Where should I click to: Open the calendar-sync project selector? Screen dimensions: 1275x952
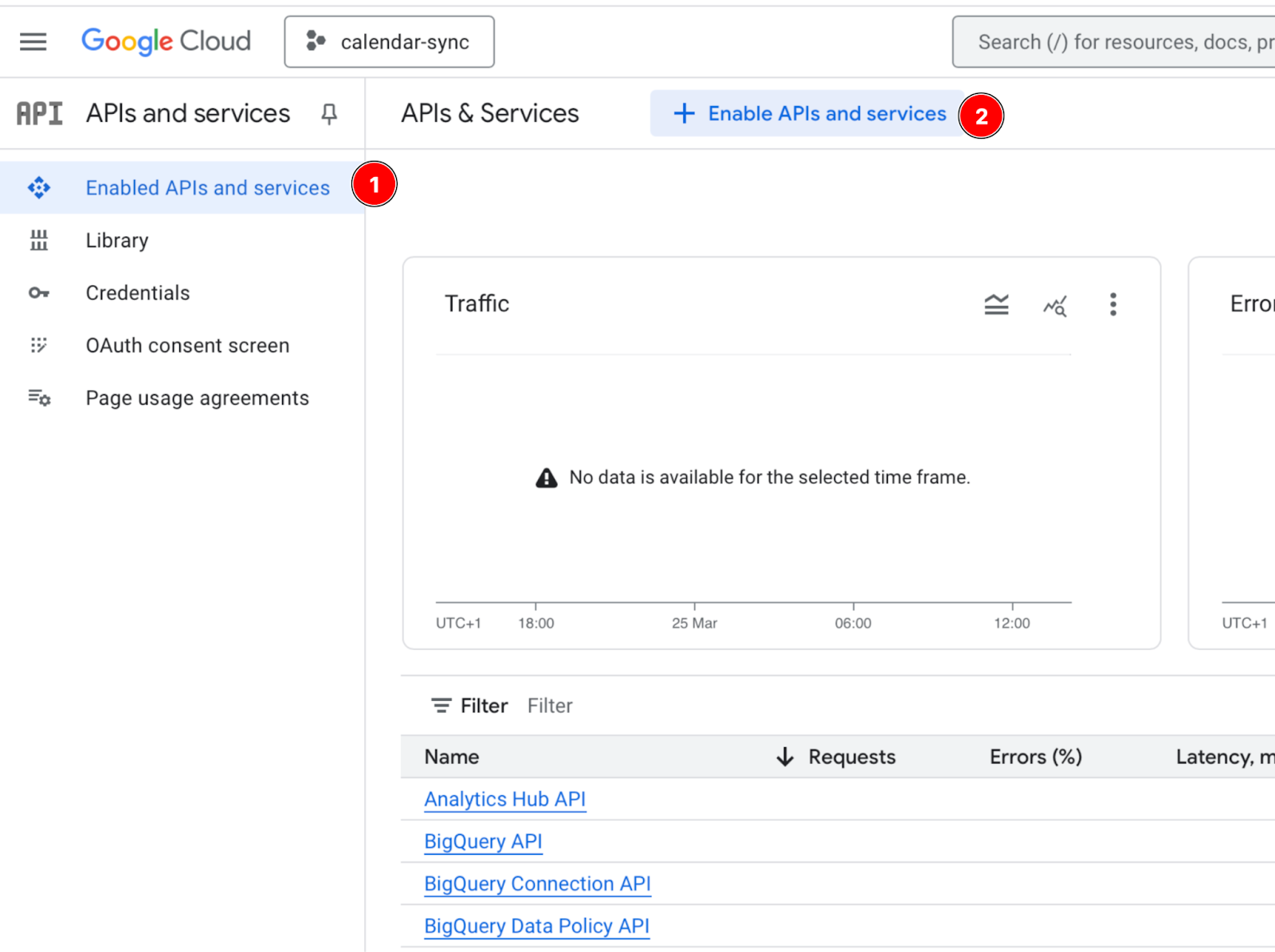pos(389,41)
